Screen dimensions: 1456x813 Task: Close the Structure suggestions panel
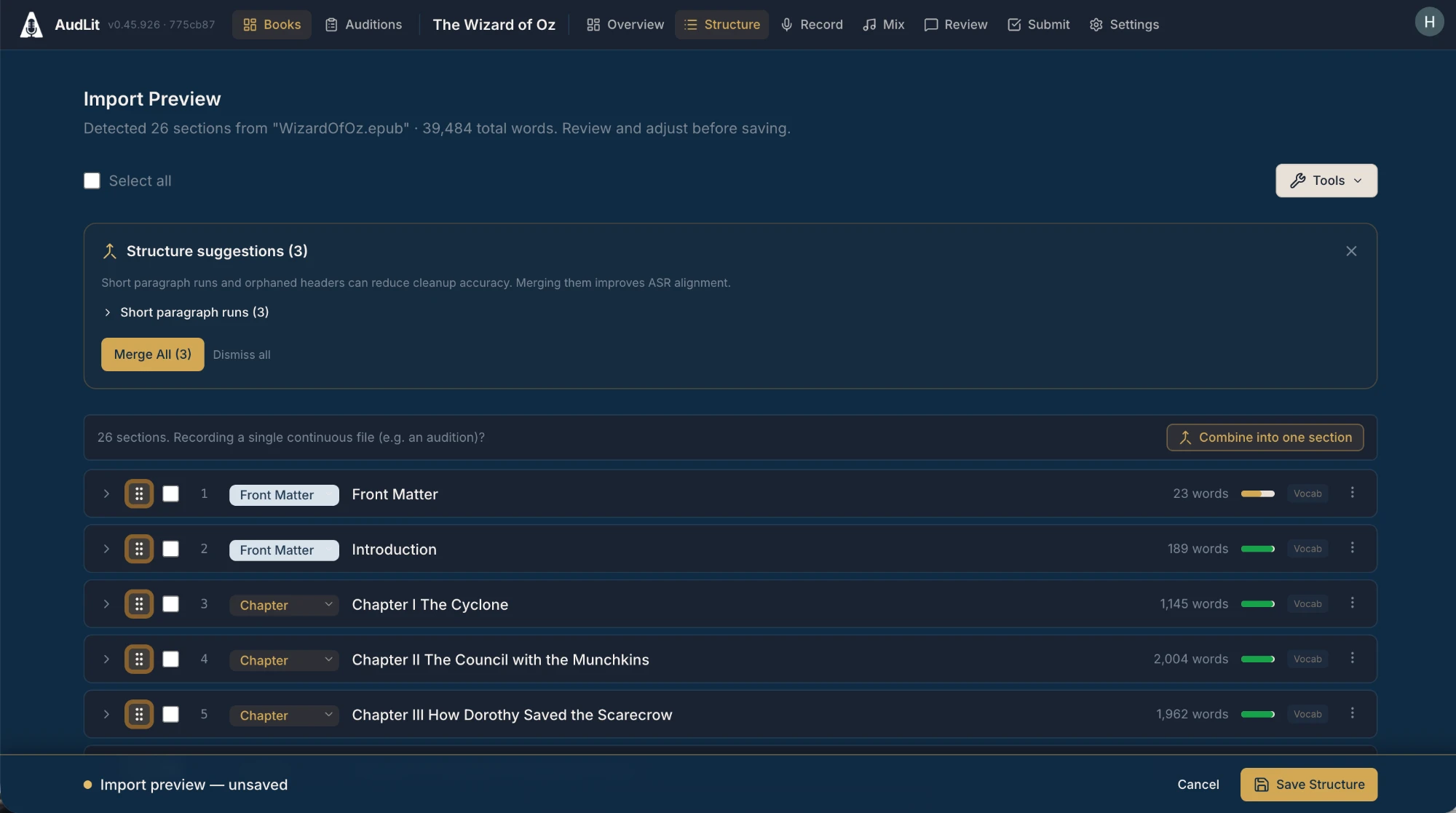tap(1351, 251)
